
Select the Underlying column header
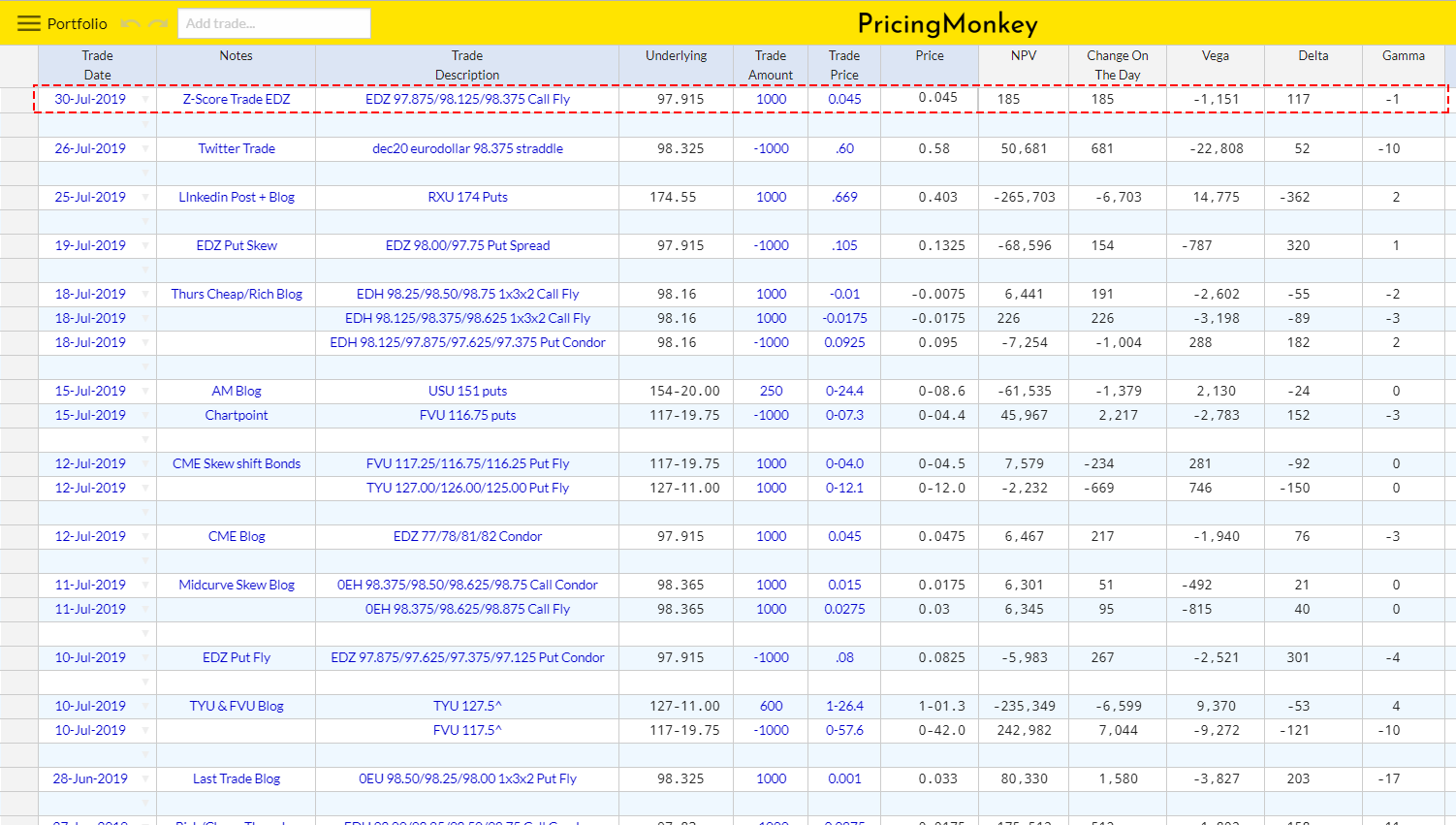(676, 65)
